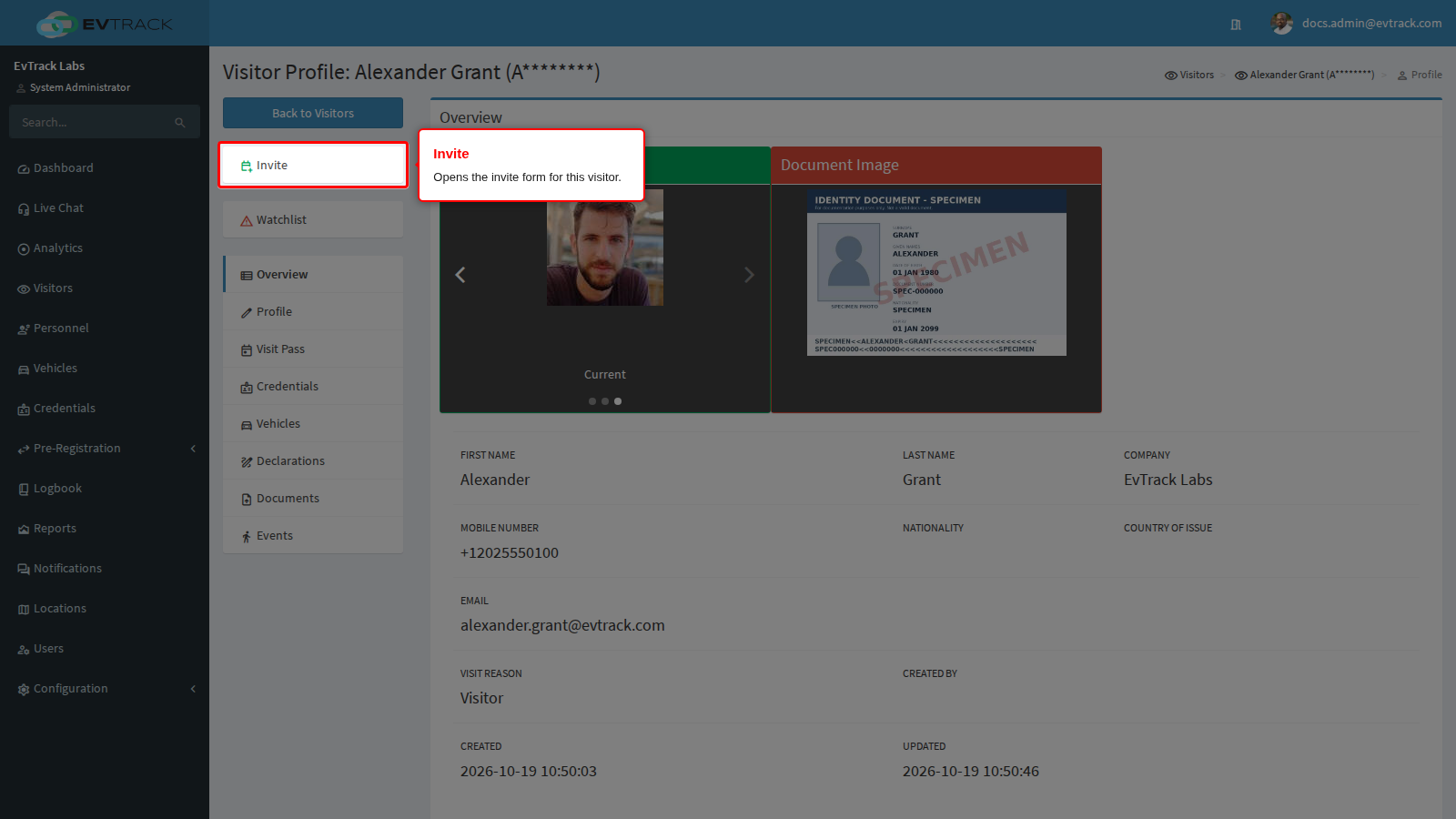Show the next photo with right arrow
The image size is (1456, 819).
[749, 275]
